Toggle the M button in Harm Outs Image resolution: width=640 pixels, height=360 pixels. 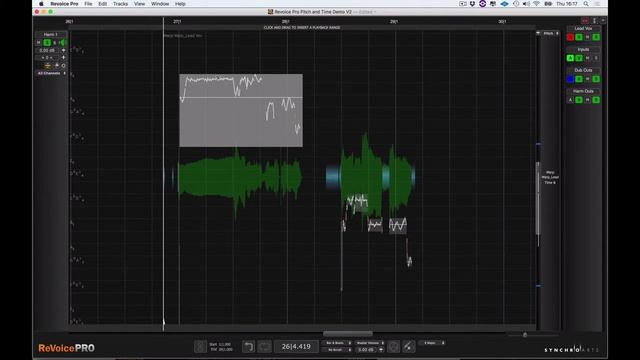(587, 100)
